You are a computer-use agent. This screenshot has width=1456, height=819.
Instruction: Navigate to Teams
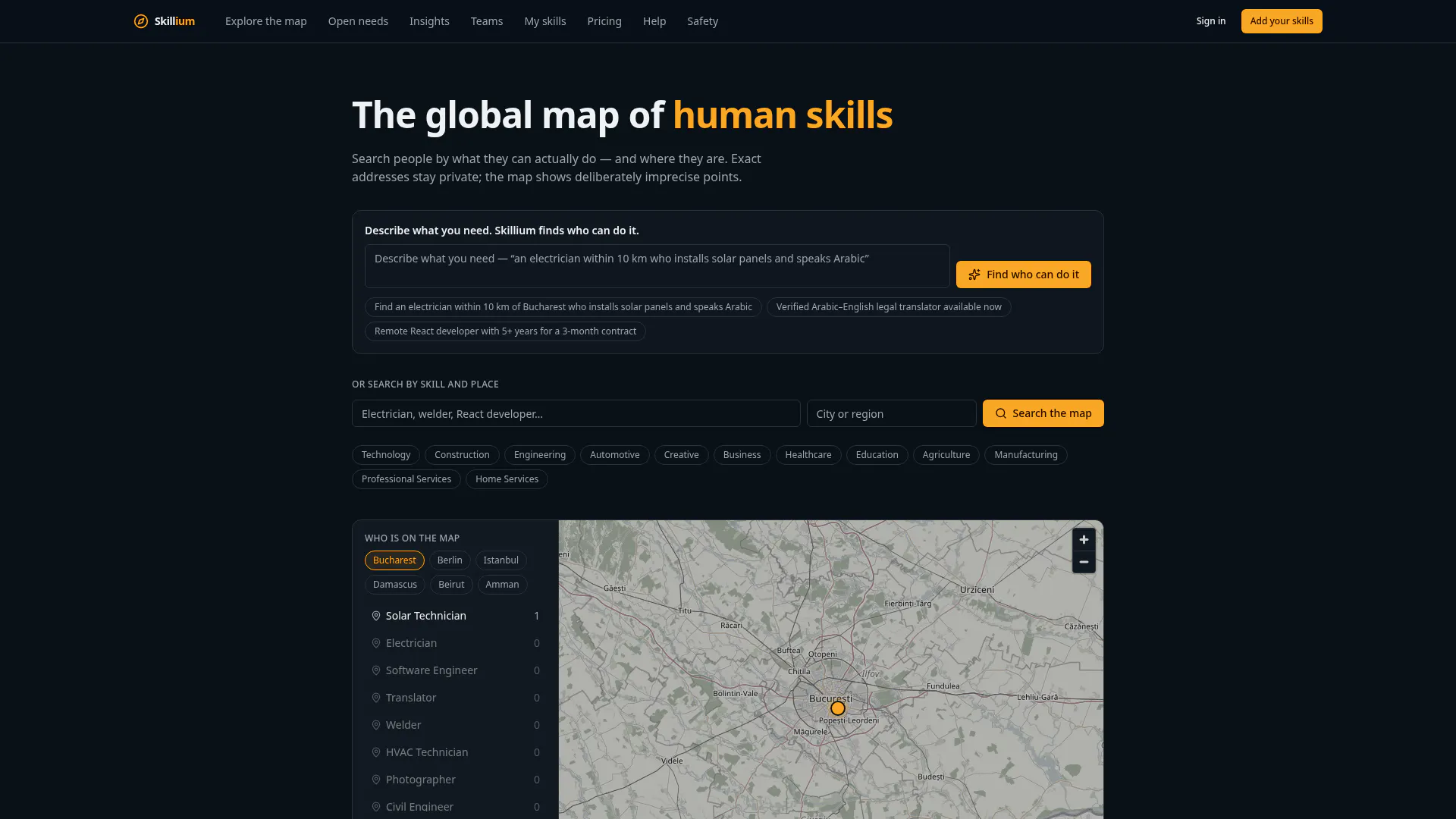487,21
